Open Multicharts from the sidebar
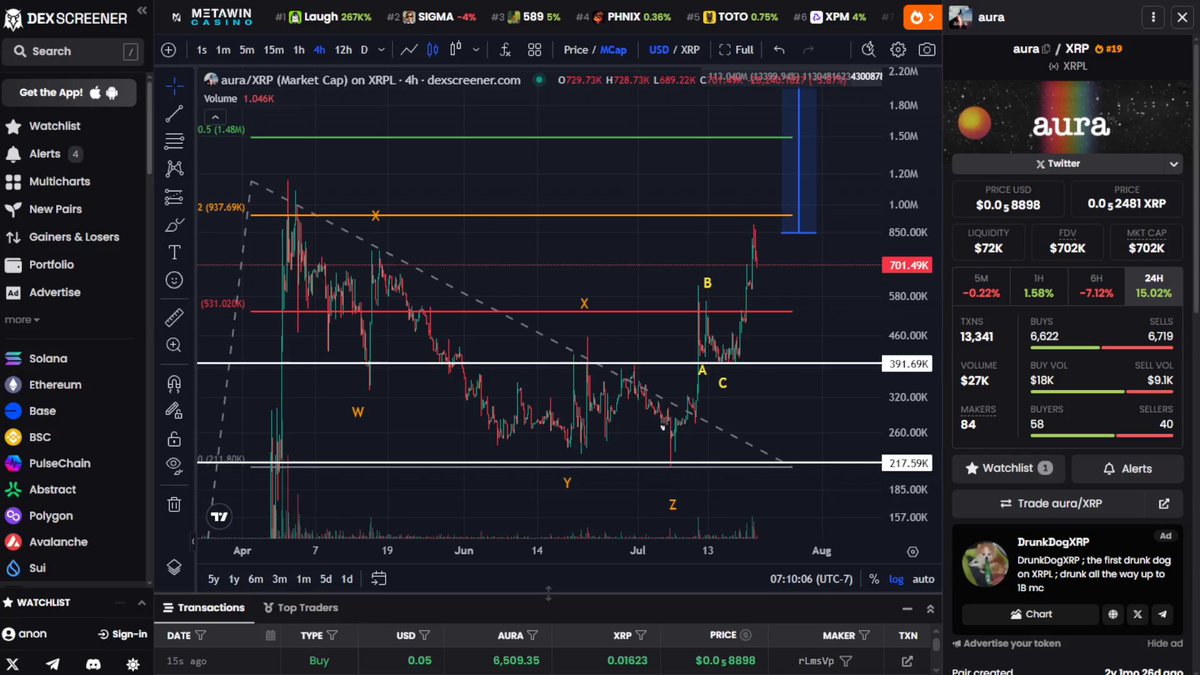The height and width of the screenshot is (675, 1200). (x=59, y=182)
